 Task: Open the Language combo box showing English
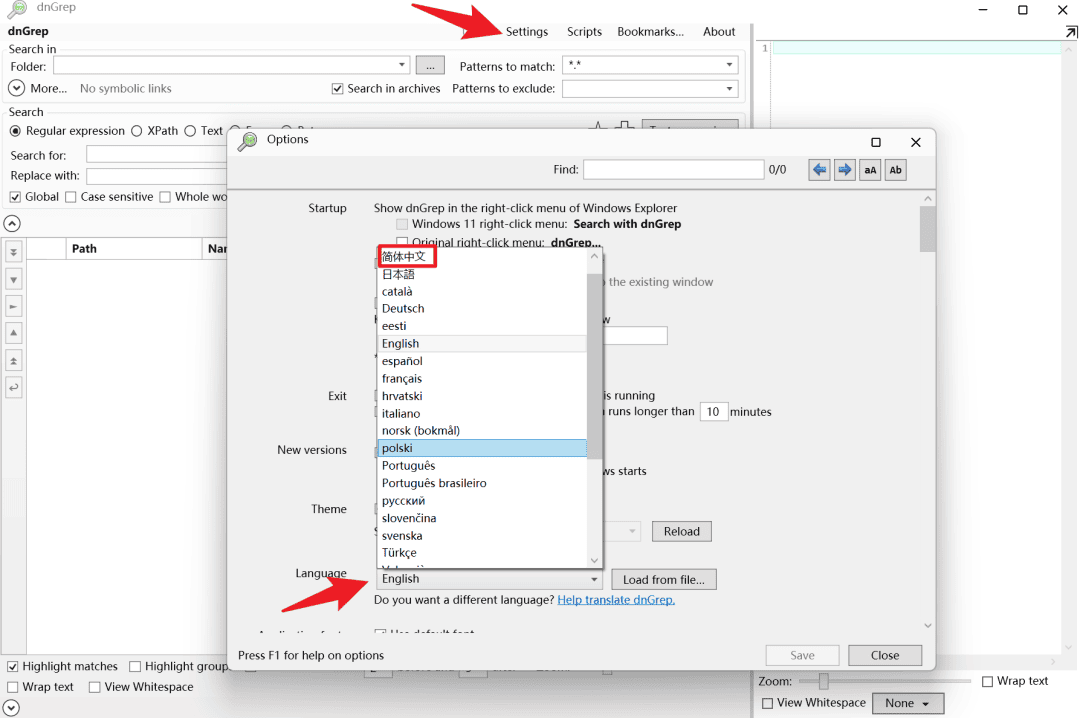490,579
